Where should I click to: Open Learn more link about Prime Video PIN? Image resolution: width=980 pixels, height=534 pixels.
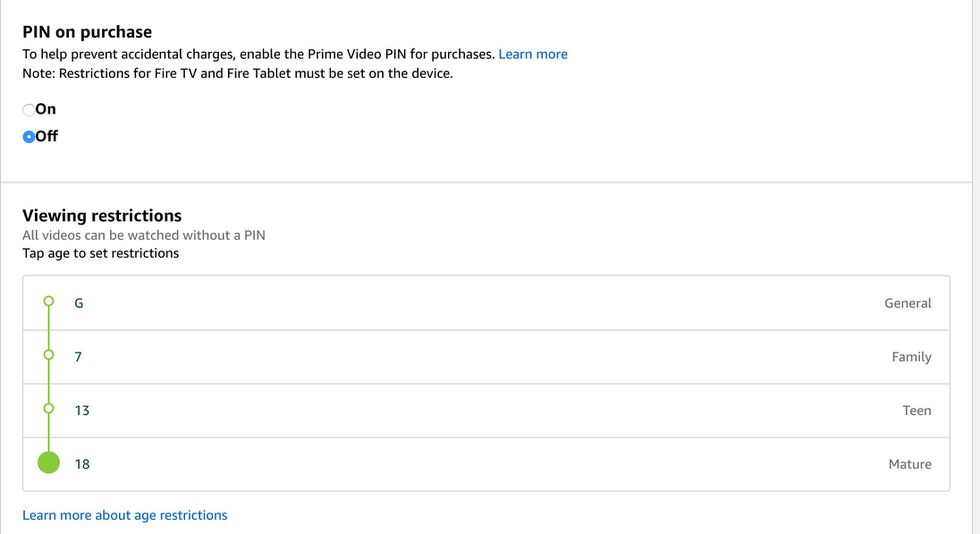pos(533,54)
